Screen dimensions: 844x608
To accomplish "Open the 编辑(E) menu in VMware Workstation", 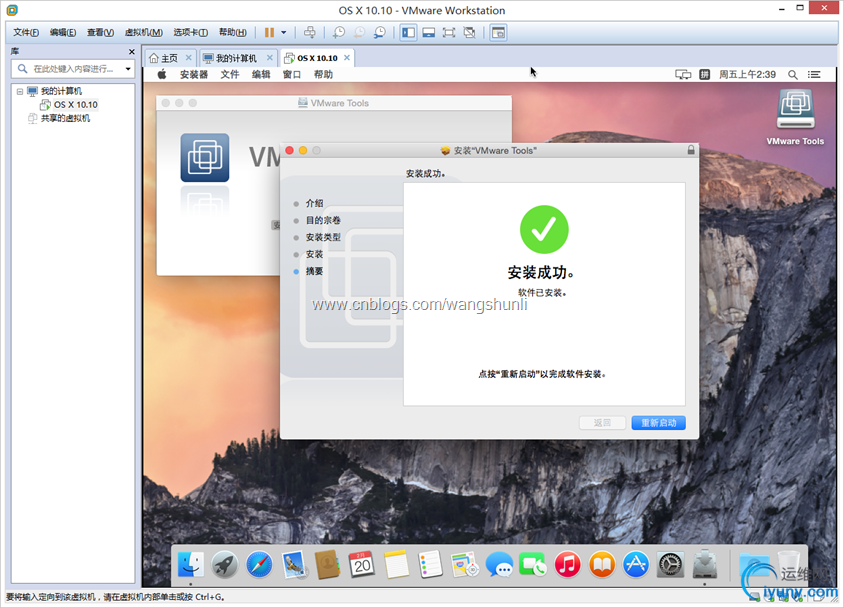I will (63, 33).
